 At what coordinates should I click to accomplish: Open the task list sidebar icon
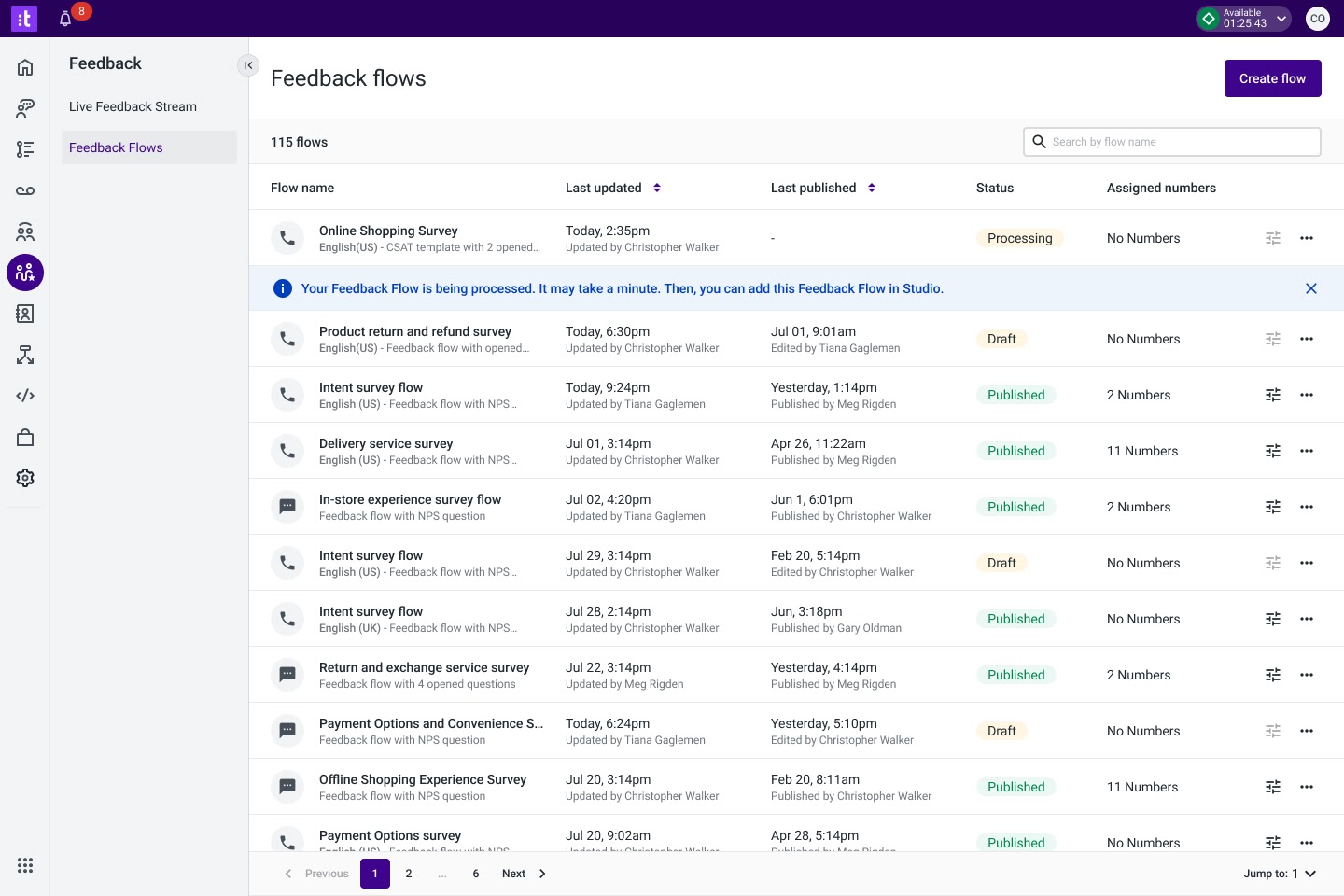click(x=25, y=149)
